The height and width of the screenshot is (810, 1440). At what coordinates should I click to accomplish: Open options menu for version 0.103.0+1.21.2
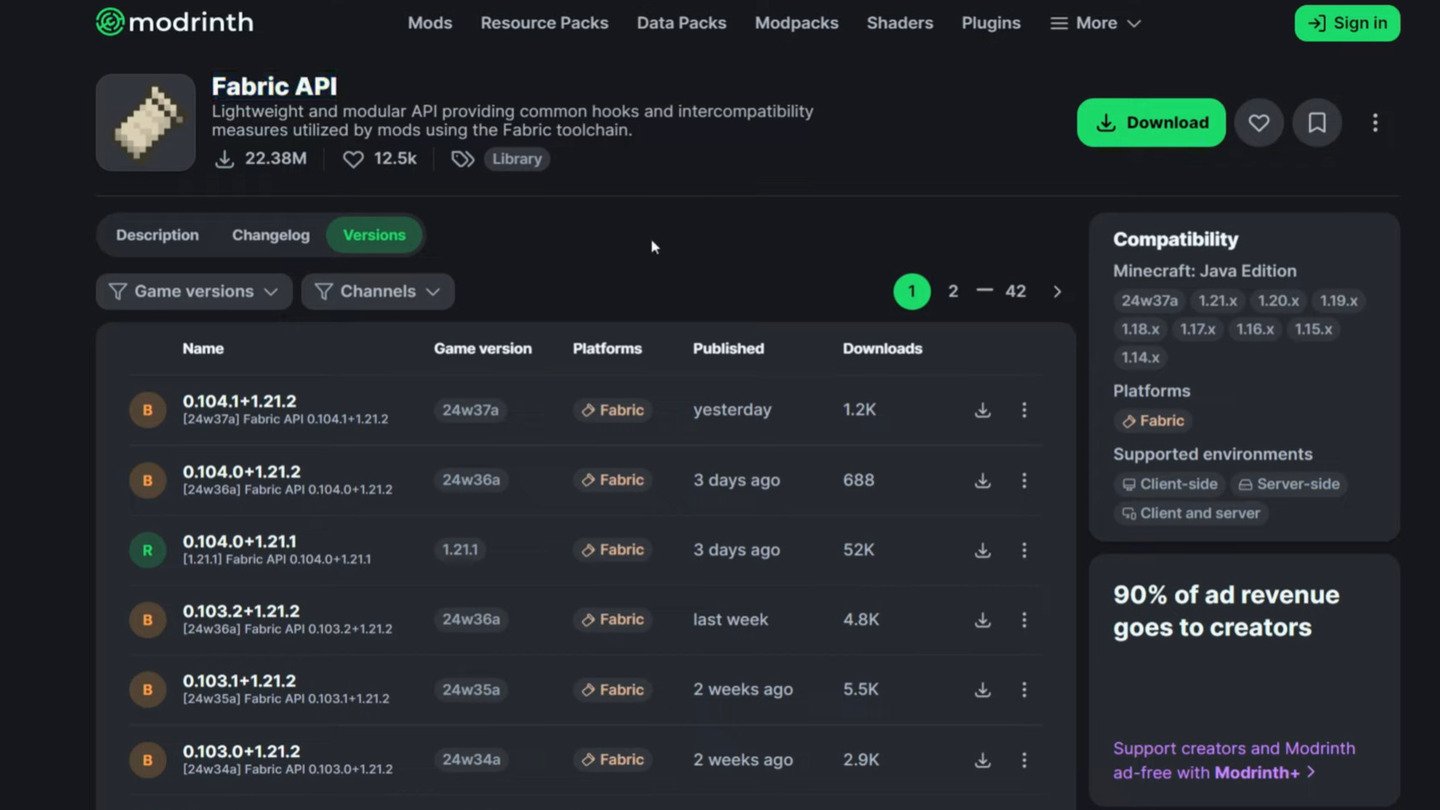[1024, 760]
